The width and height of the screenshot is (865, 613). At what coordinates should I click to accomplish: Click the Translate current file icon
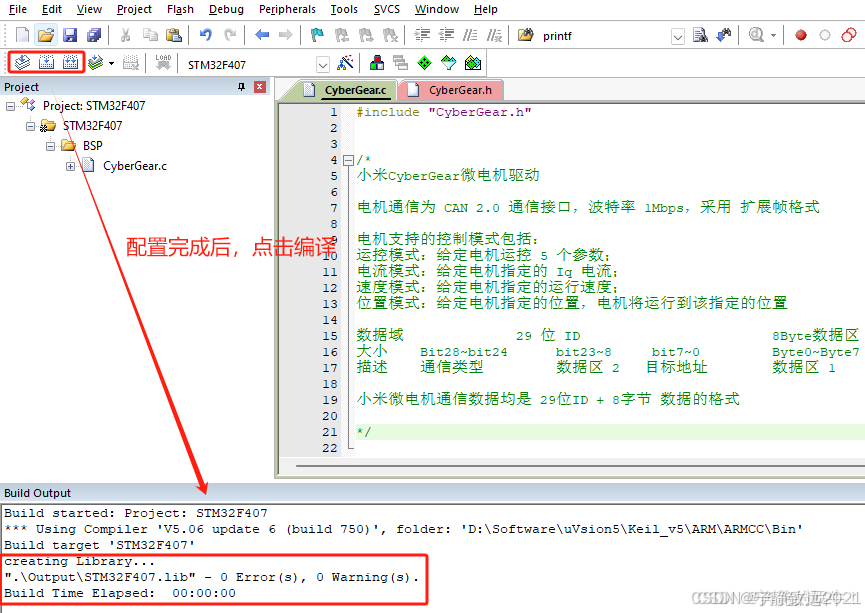coord(22,62)
